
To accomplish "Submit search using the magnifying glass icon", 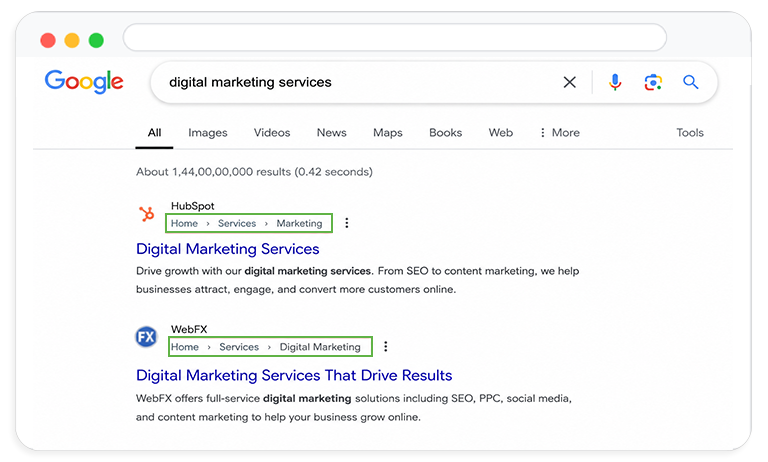I will pyautogui.click(x=691, y=82).
